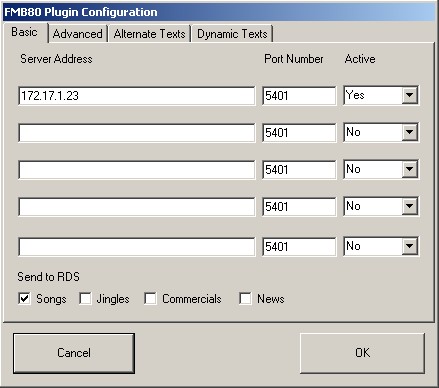Confirm settings with the OK button

coord(362,353)
